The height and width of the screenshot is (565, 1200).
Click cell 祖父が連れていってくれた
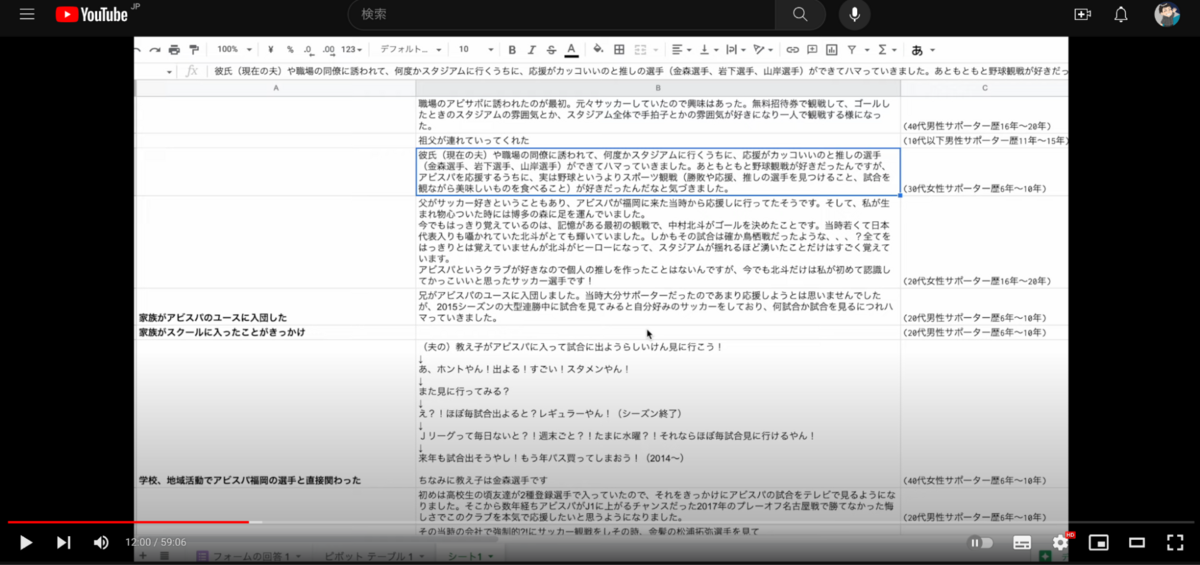click(x=658, y=140)
